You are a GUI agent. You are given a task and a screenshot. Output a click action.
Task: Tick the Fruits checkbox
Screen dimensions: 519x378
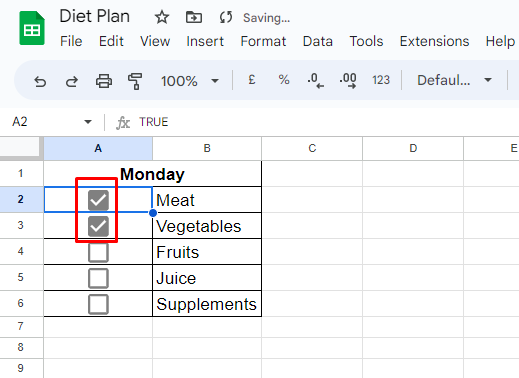(98, 252)
